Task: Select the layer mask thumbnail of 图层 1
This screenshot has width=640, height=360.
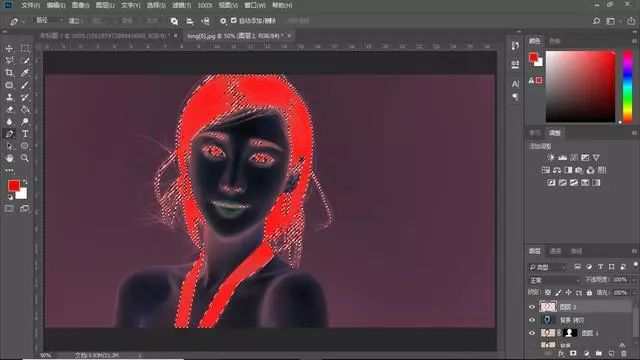Action: 570,333
